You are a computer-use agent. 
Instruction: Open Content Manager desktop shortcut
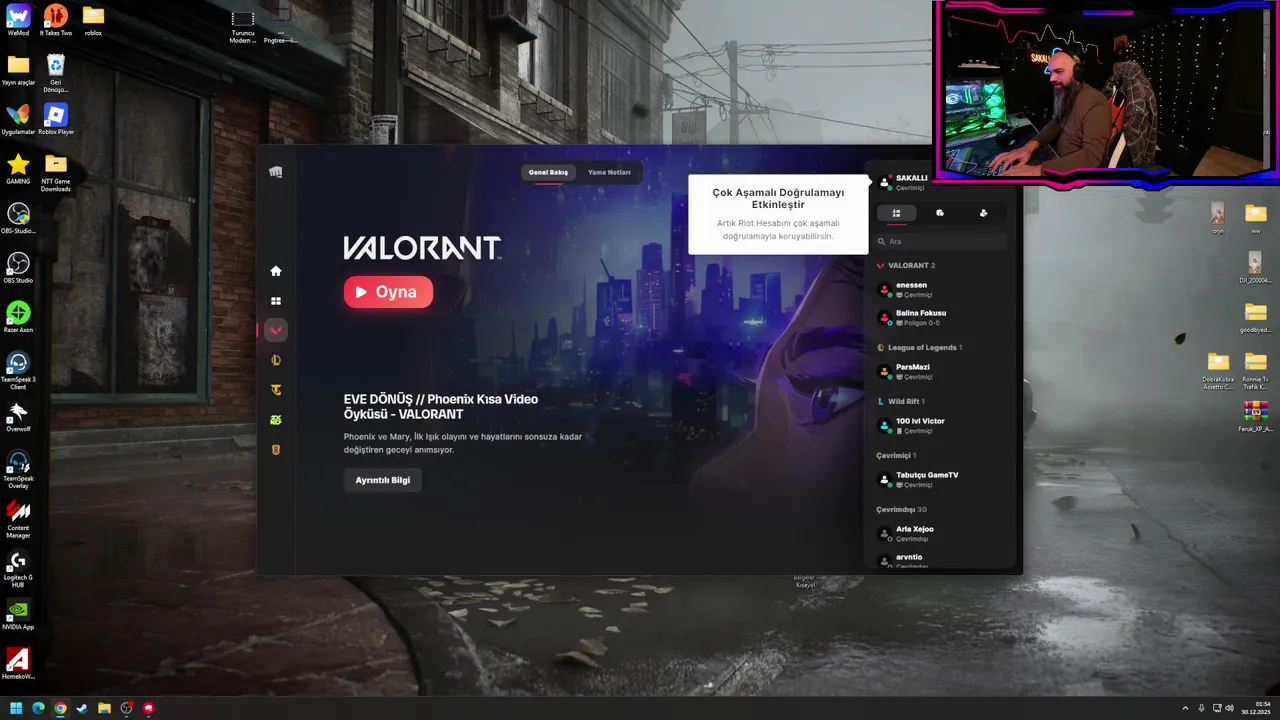[18, 520]
